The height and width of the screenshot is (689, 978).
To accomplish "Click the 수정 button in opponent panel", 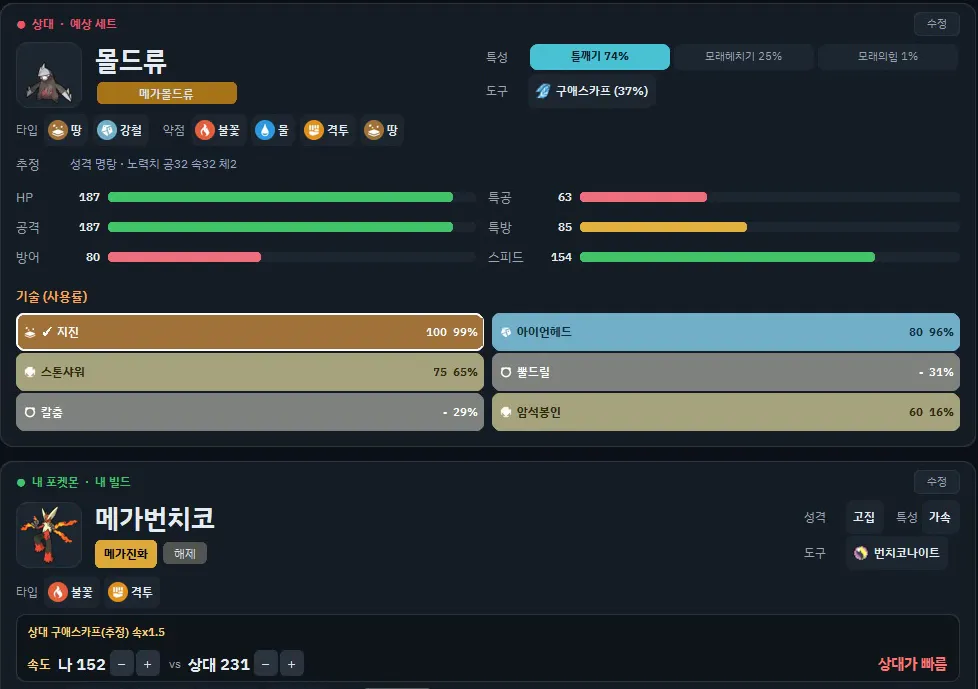I will tap(936, 24).
